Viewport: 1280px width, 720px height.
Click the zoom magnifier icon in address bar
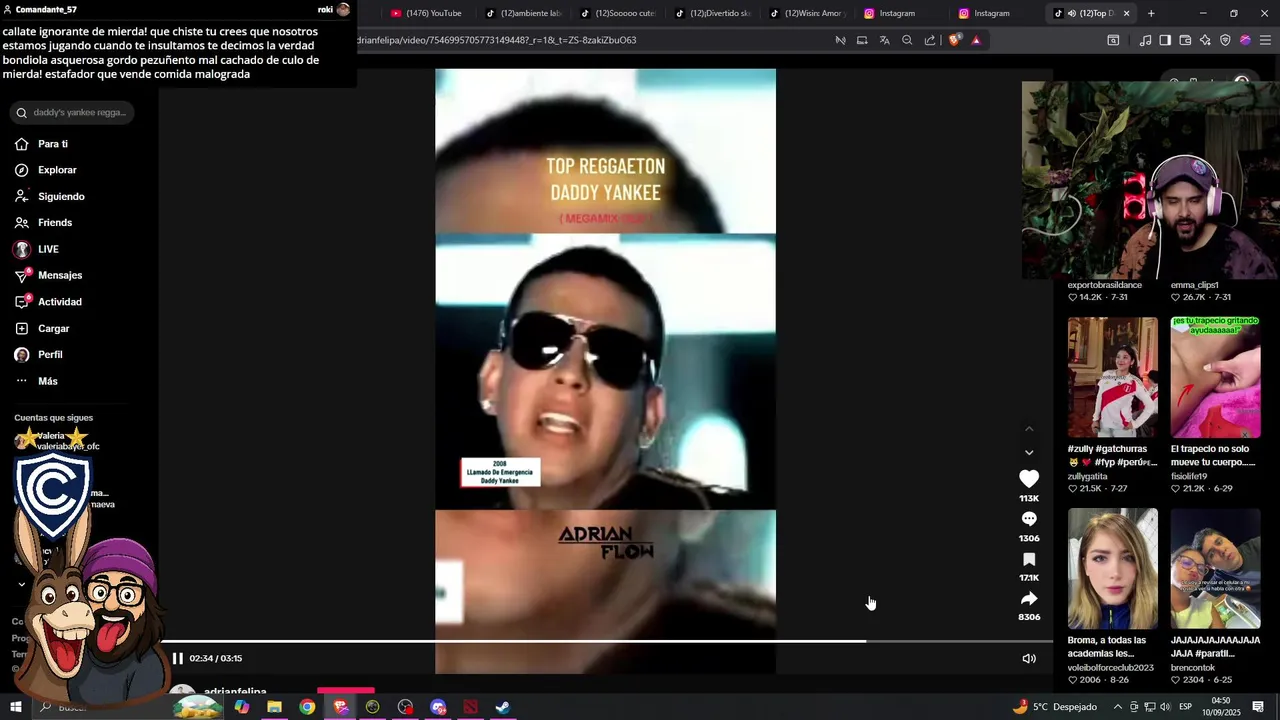click(x=907, y=40)
